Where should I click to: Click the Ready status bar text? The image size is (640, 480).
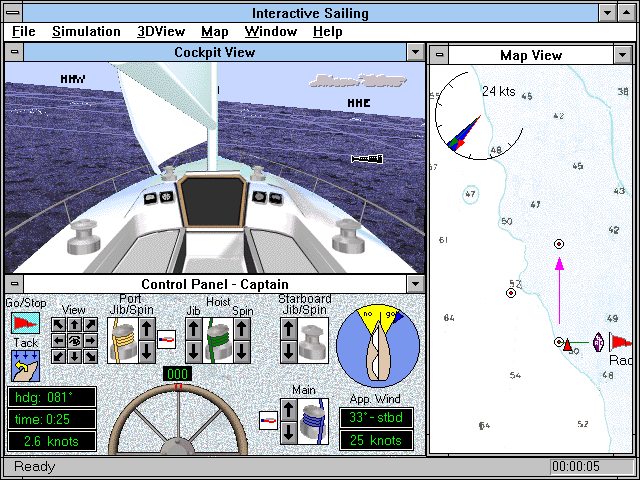click(34, 466)
